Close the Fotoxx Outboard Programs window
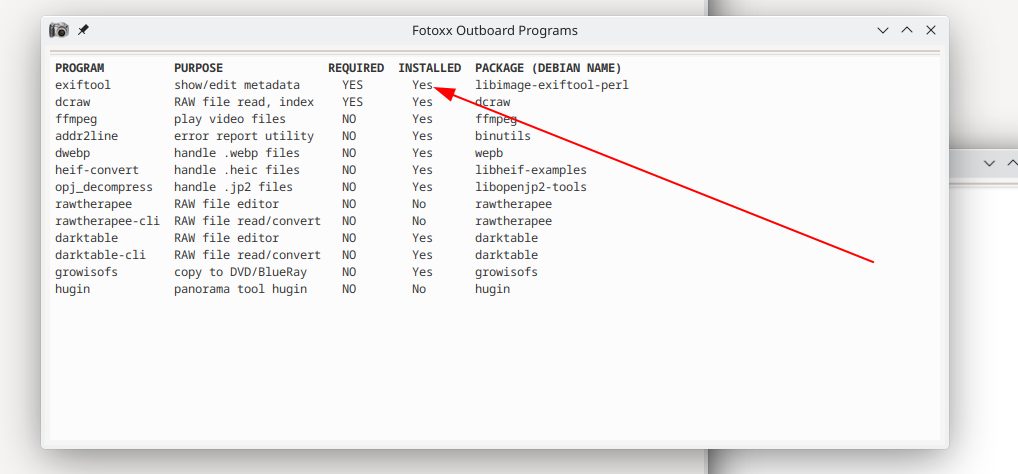Screen dimensions: 1018x474 [x=931, y=31]
